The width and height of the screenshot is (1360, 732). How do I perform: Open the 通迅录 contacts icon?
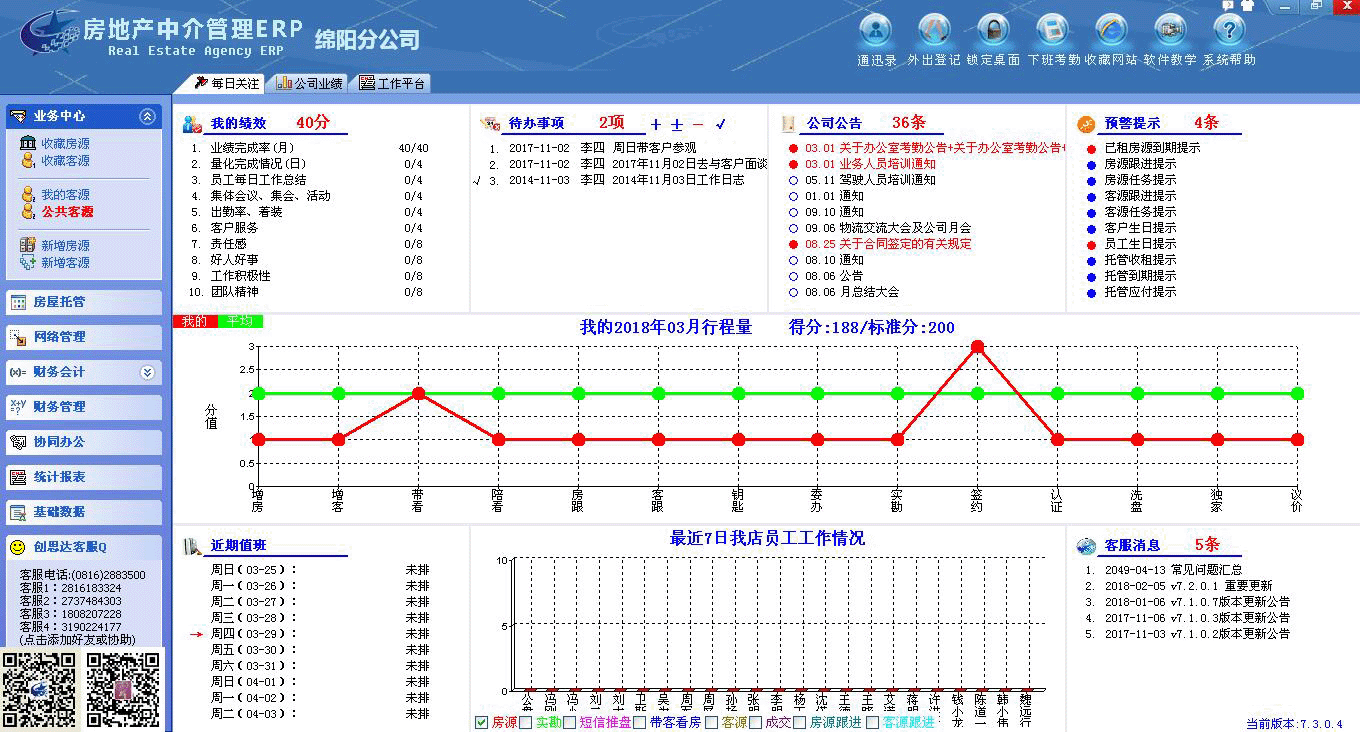[x=876, y=30]
